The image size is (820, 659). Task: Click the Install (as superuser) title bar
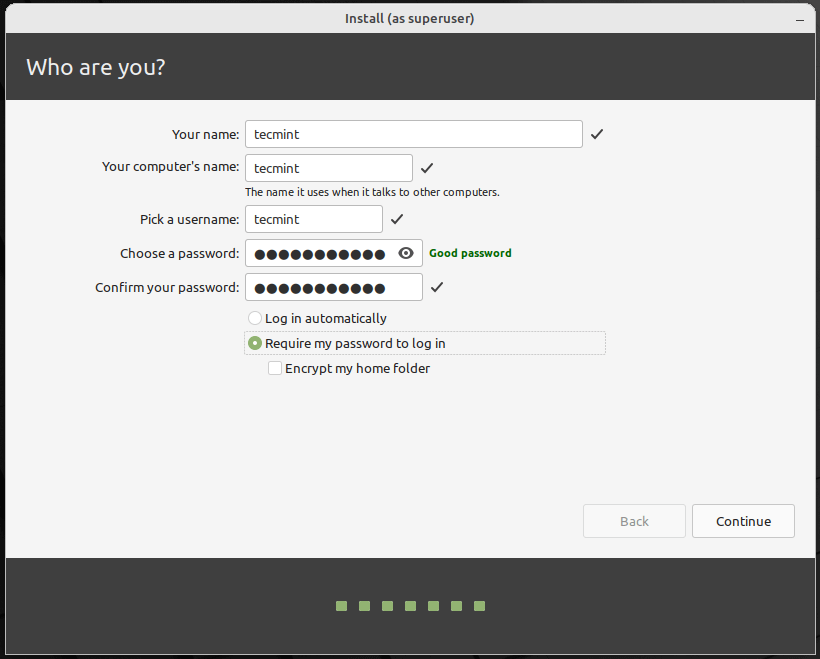point(410,18)
